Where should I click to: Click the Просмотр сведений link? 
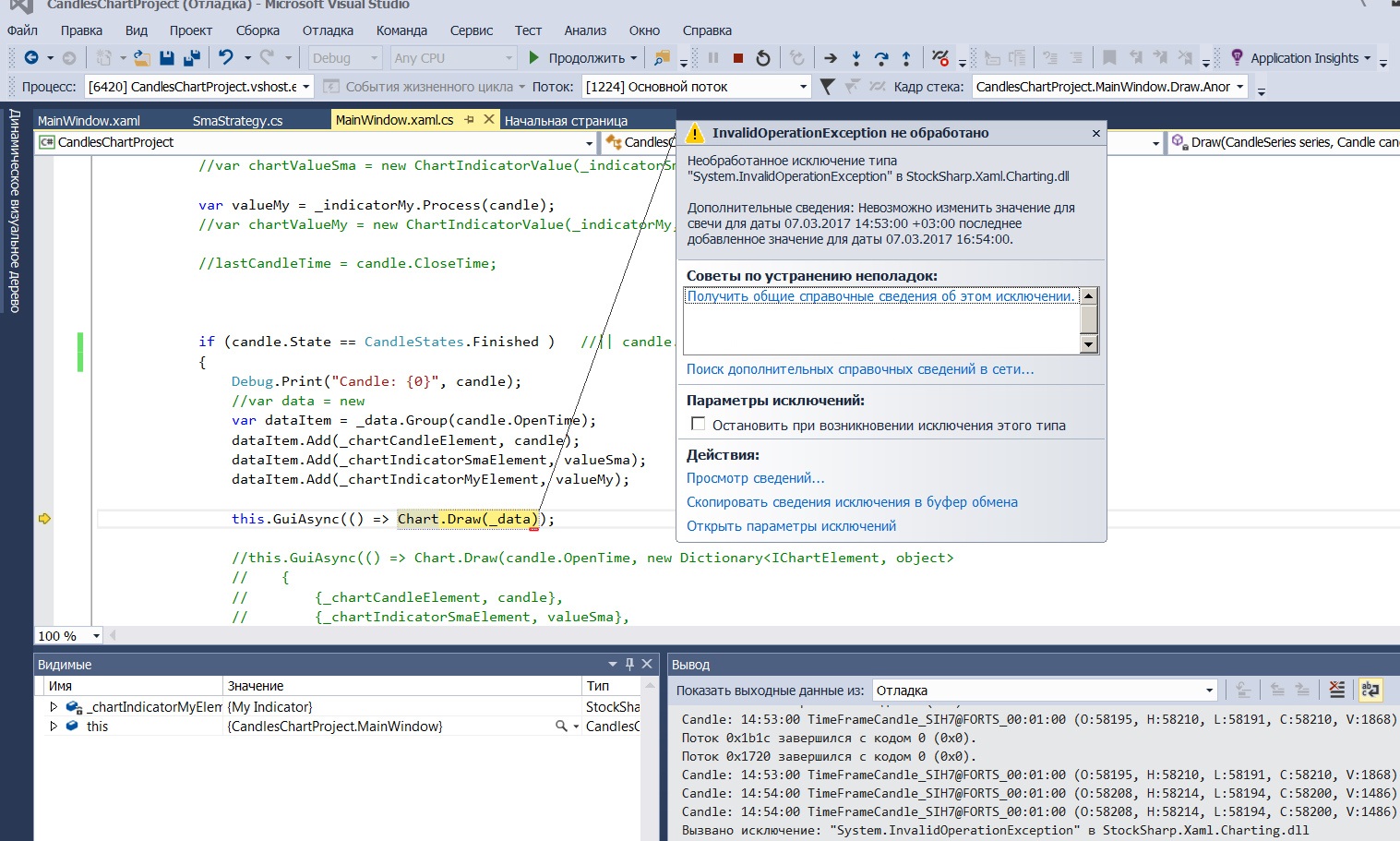pos(755,478)
